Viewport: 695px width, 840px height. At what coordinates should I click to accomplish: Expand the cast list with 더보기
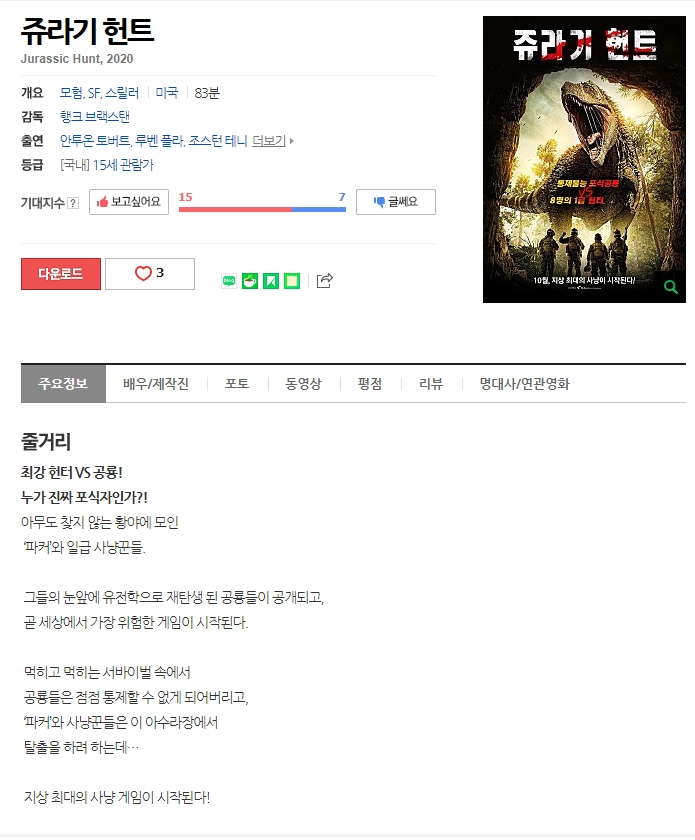pos(272,141)
